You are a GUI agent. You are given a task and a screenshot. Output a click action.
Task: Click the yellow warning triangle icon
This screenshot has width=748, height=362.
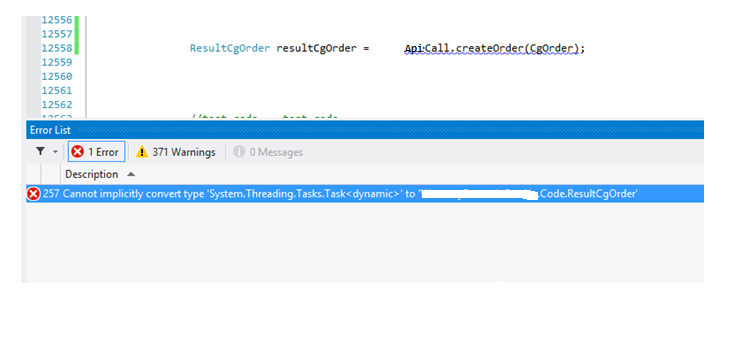click(x=142, y=152)
